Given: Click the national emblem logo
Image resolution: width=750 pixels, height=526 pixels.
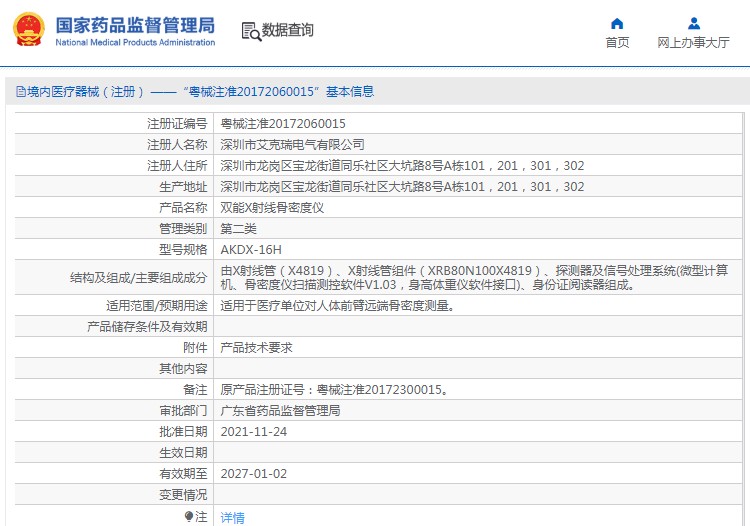Looking at the screenshot, I should [29, 30].
